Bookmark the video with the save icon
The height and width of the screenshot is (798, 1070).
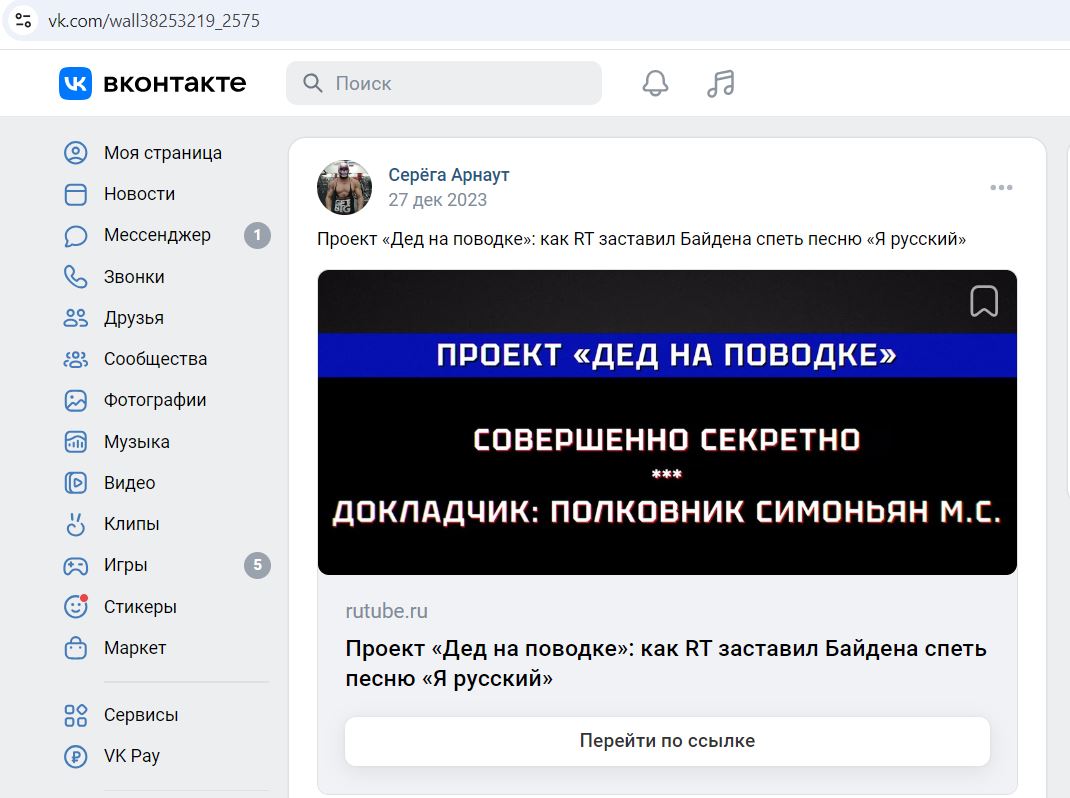tap(983, 301)
